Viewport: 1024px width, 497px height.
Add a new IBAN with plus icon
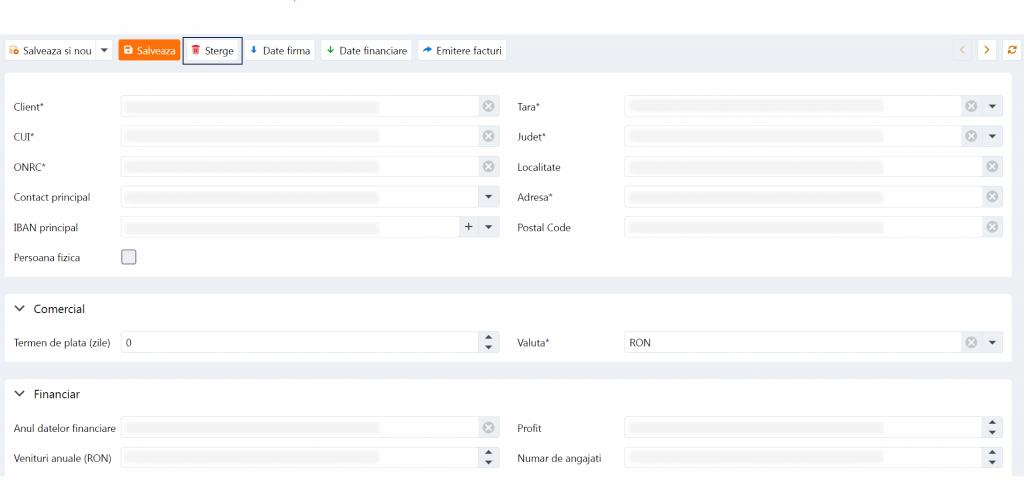point(468,227)
